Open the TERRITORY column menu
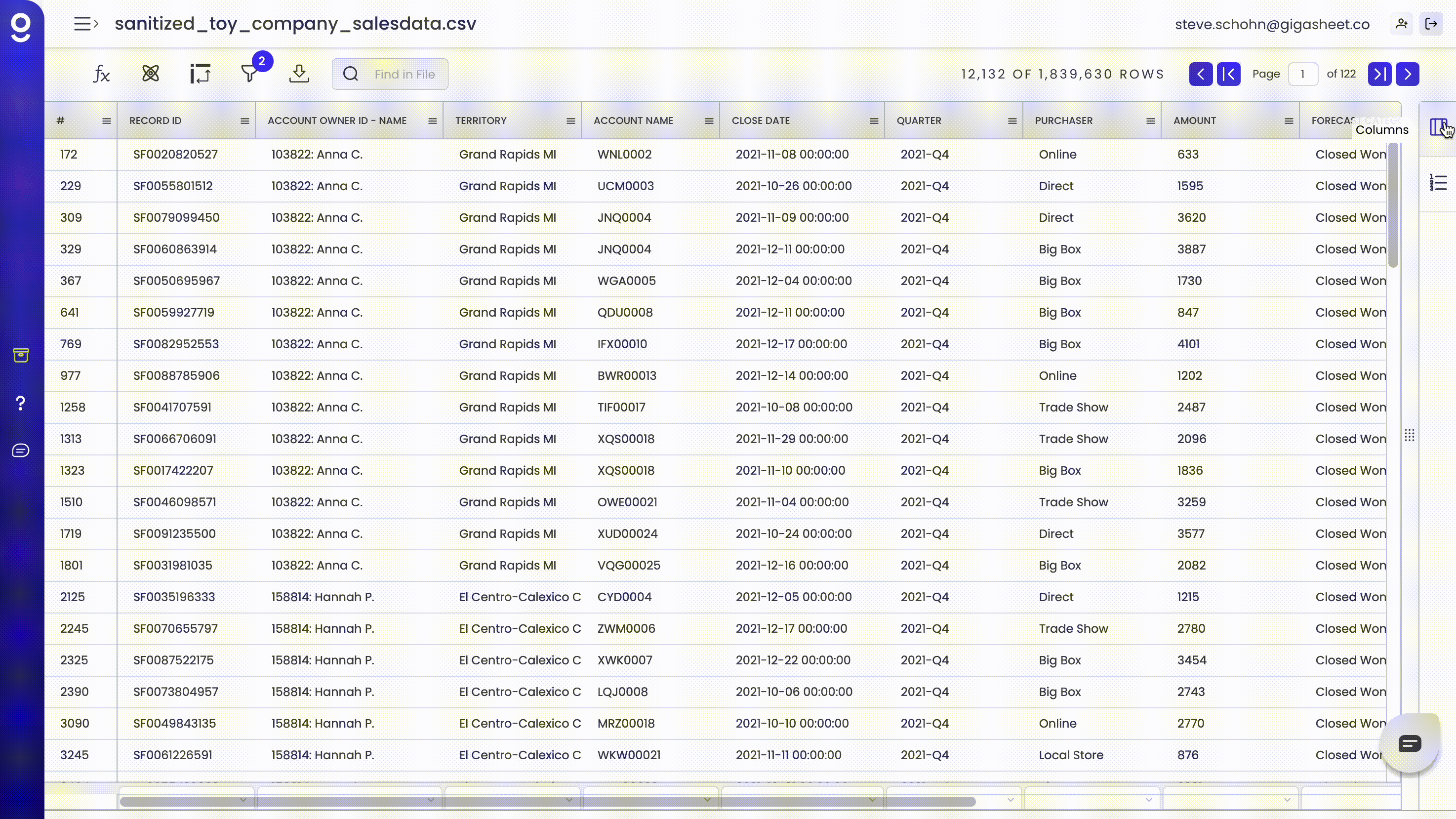The height and width of the screenshot is (819, 1456). point(570,121)
